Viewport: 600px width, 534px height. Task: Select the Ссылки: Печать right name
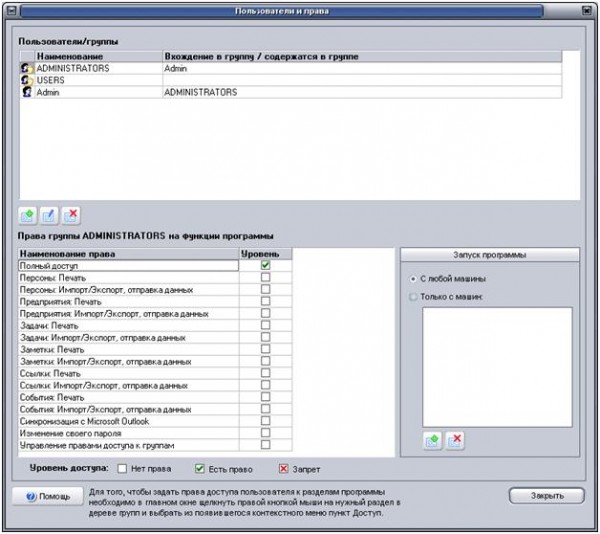50,373
